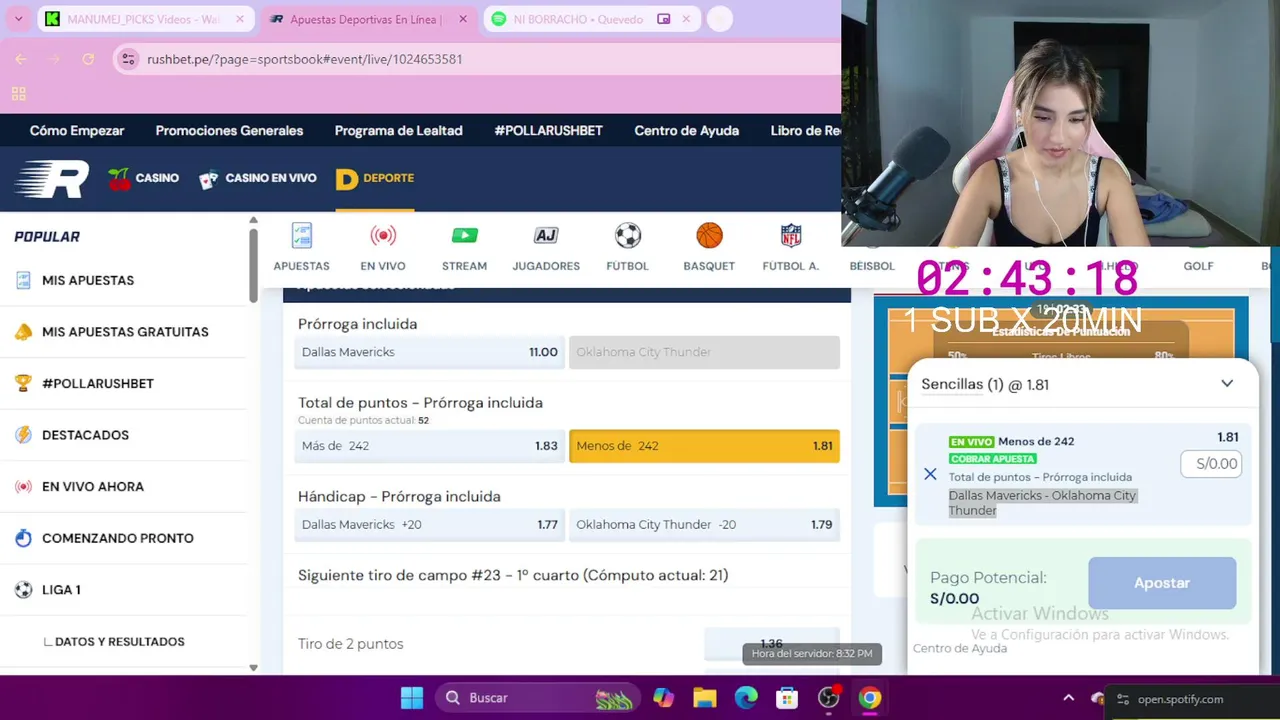Screen dimensions: 1280x720
Task: Click the stake amount input field
Action: [x=1211, y=464]
